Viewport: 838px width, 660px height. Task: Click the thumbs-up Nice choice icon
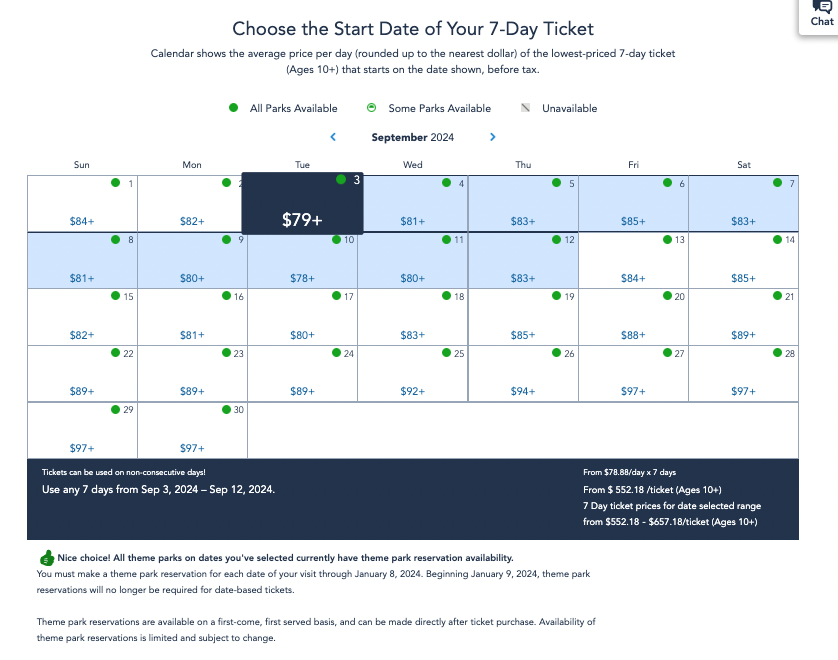(47, 558)
